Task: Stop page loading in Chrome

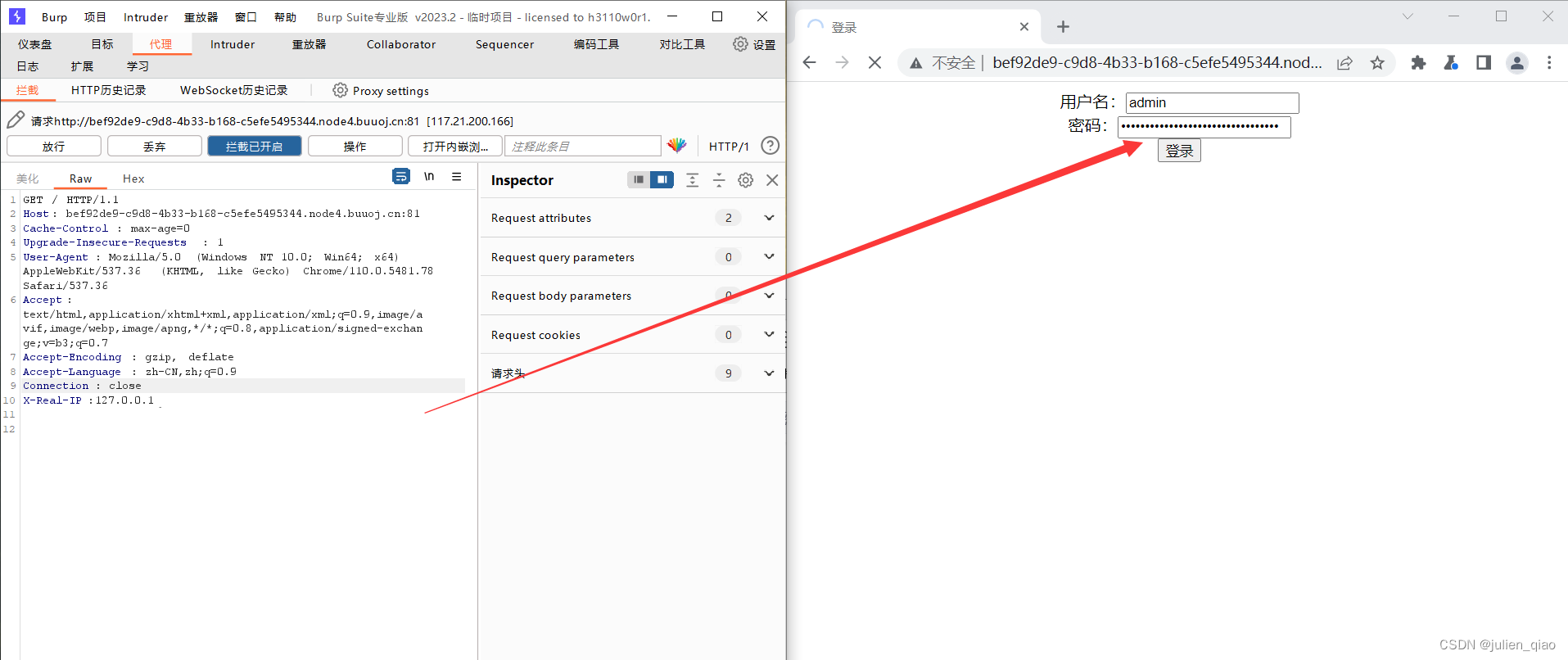Action: (874, 63)
